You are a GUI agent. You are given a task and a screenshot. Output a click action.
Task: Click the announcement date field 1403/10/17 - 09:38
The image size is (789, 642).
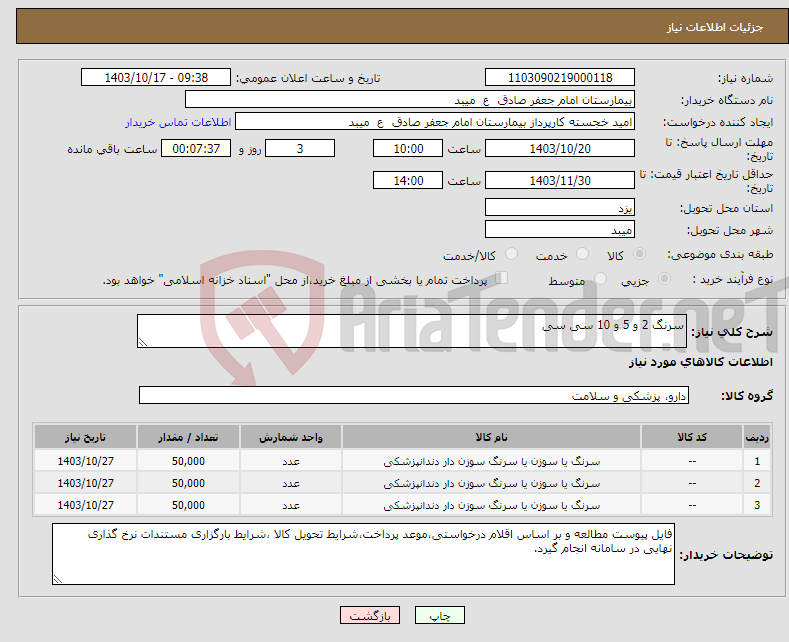(x=155, y=77)
